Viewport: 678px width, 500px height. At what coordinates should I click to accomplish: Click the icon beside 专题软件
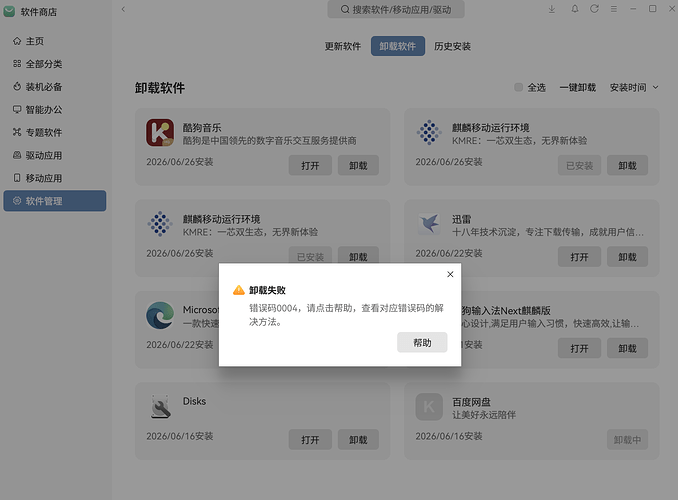17,132
